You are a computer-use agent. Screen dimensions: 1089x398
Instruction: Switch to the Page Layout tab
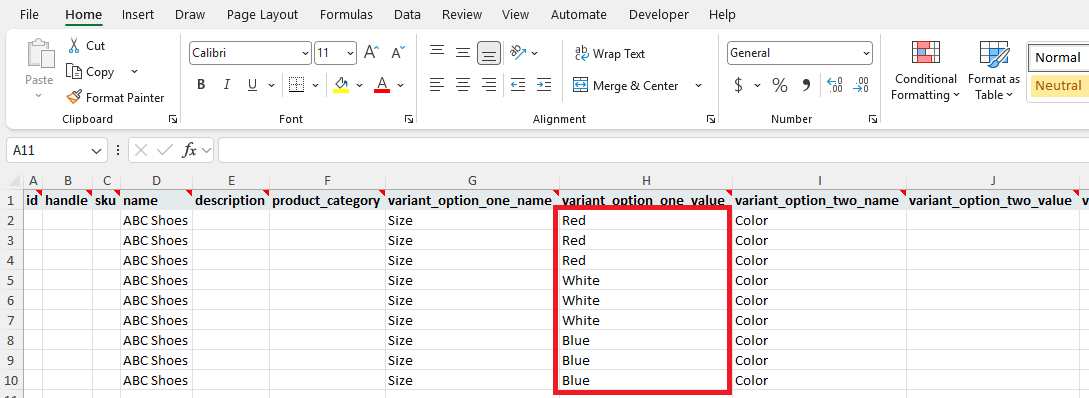tap(262, 15)
